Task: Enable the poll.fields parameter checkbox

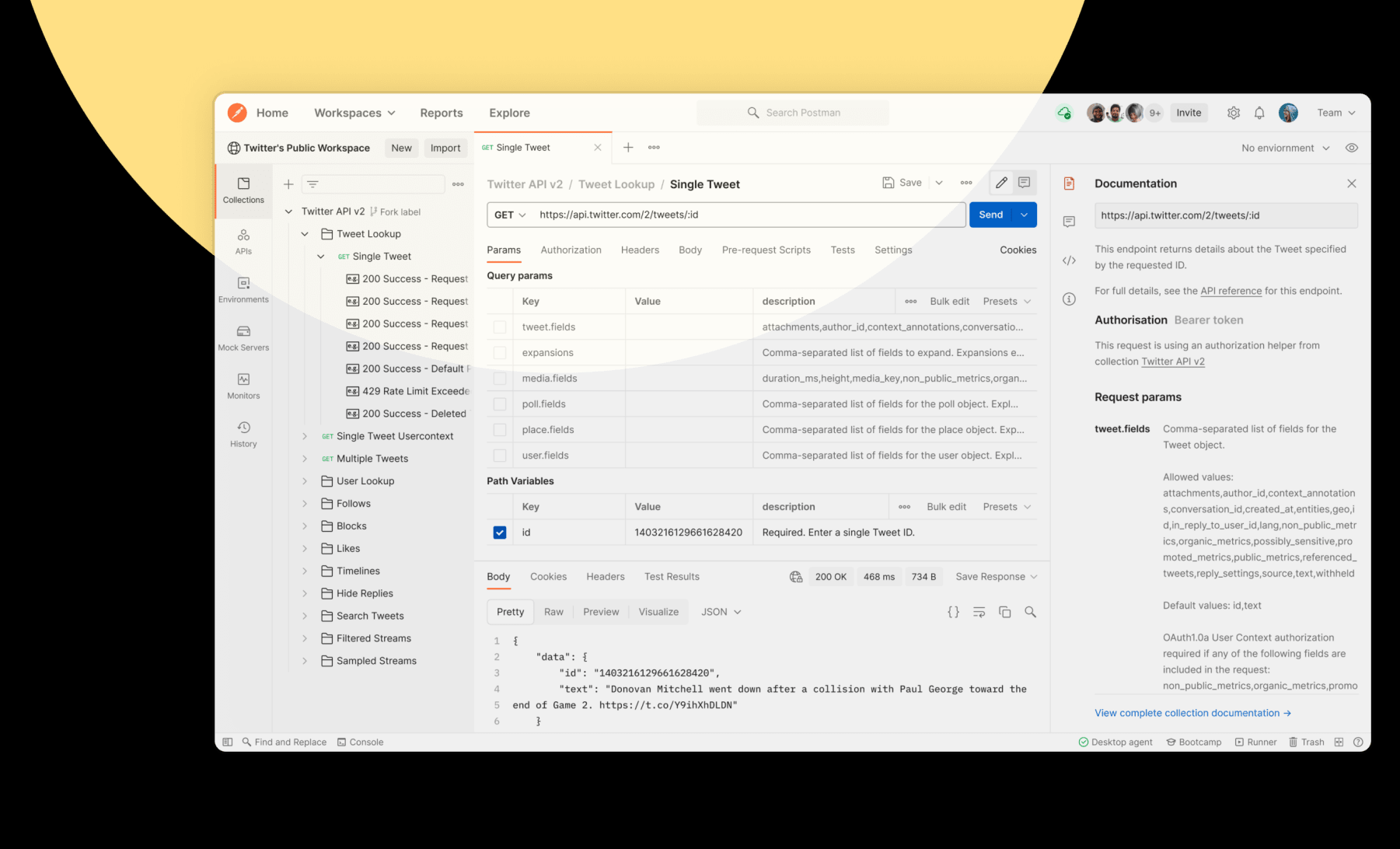Action: (x=500, y=404)
